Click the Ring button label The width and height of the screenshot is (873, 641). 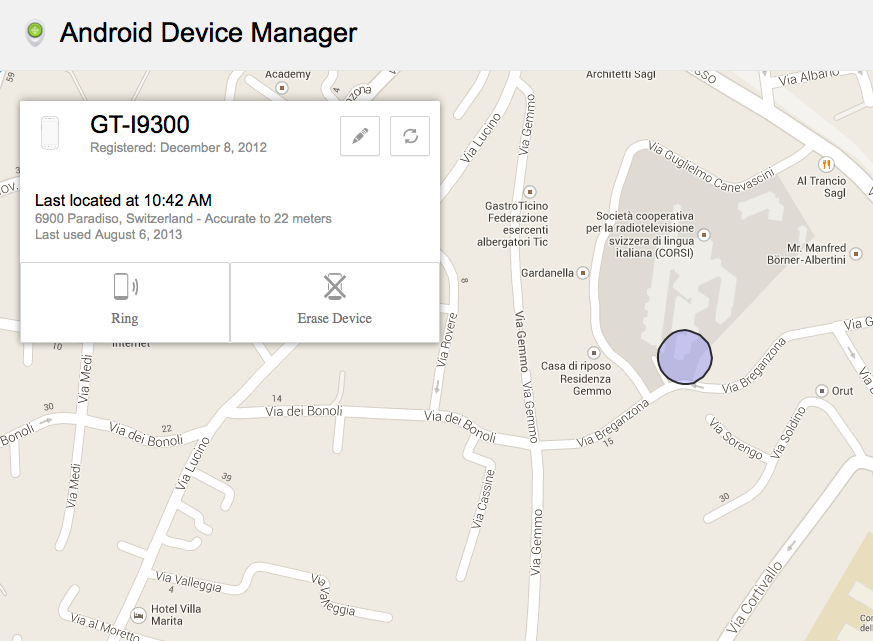(125, 319)
